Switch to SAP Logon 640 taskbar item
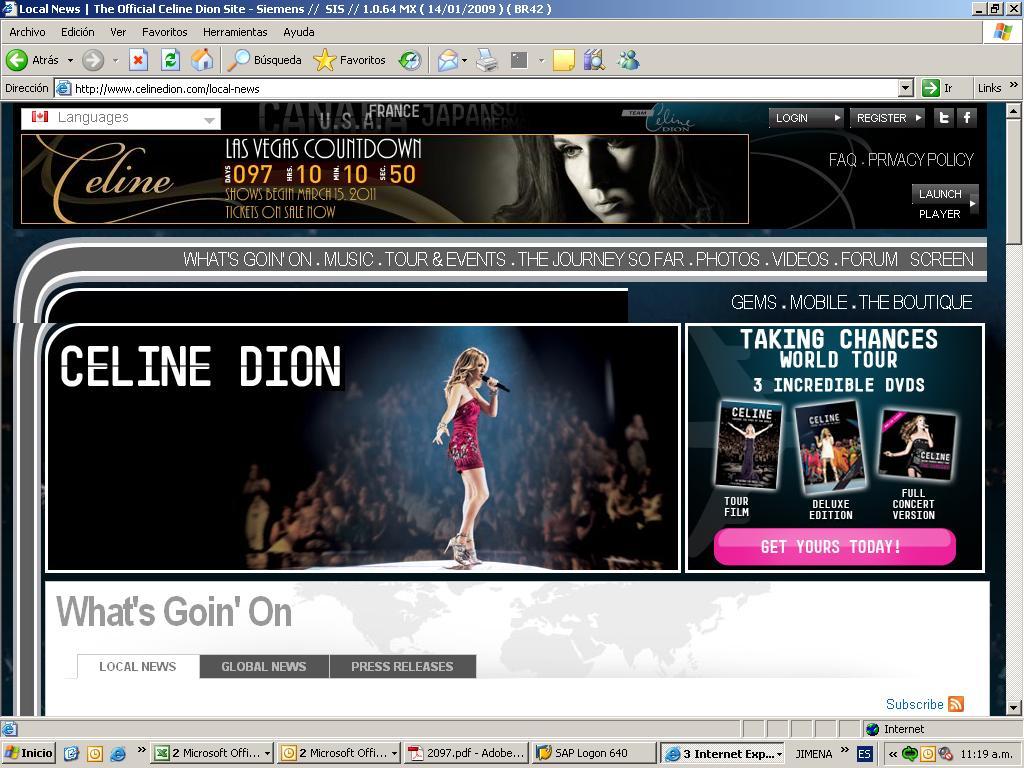Viewport: 1024px width, 768px height. coord(594,753)
